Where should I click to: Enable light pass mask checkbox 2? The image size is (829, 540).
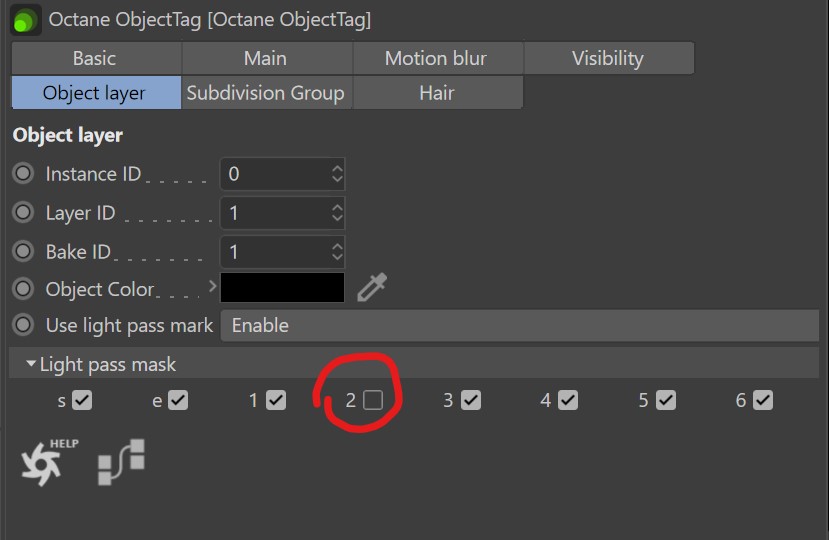(x=373, y=400)
